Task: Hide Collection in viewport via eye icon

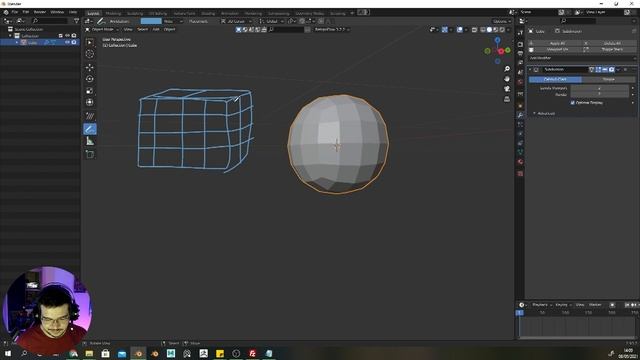Action: tap(67, 36)
